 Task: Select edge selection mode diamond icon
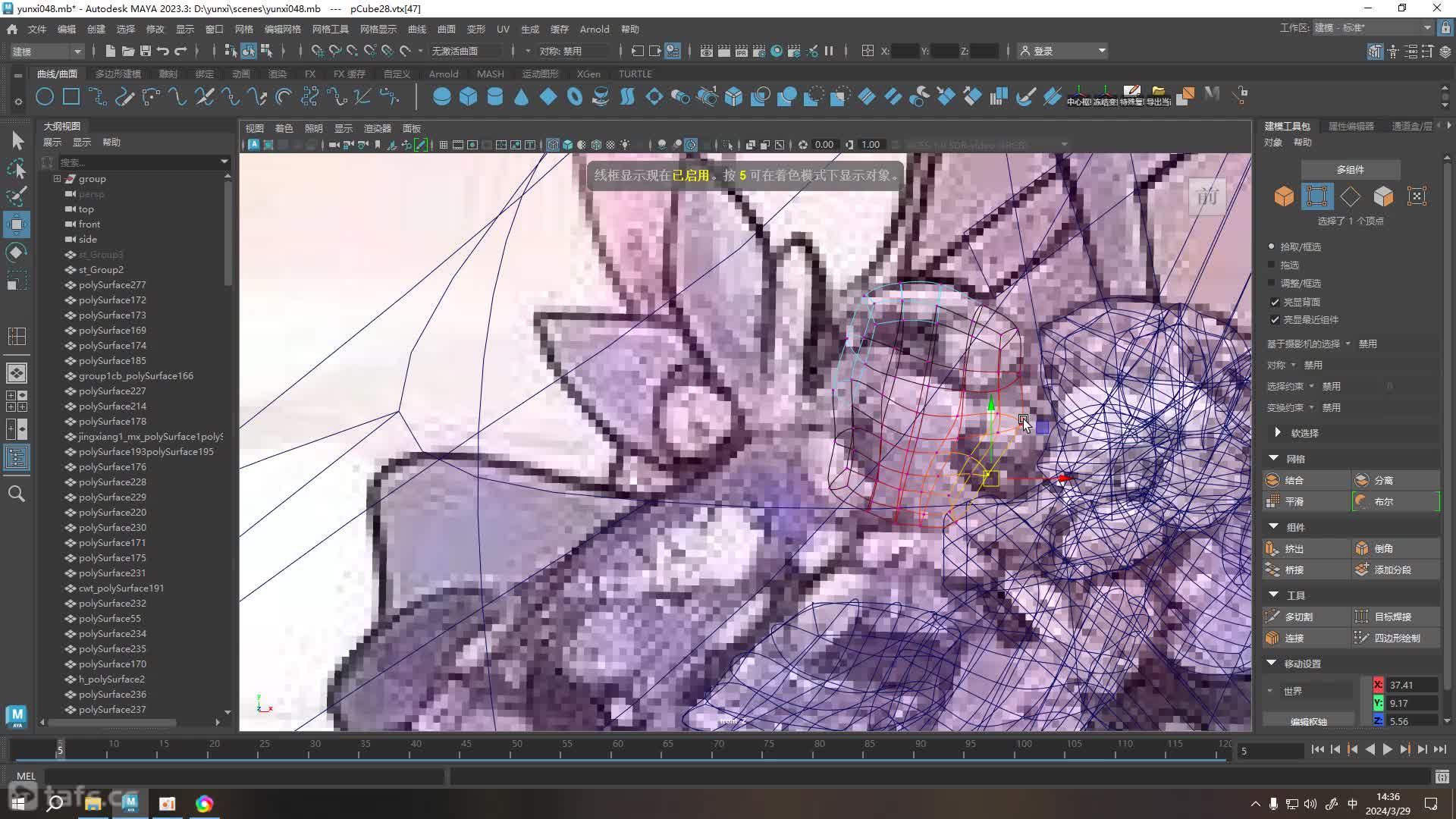click(x=1351, y=196)
